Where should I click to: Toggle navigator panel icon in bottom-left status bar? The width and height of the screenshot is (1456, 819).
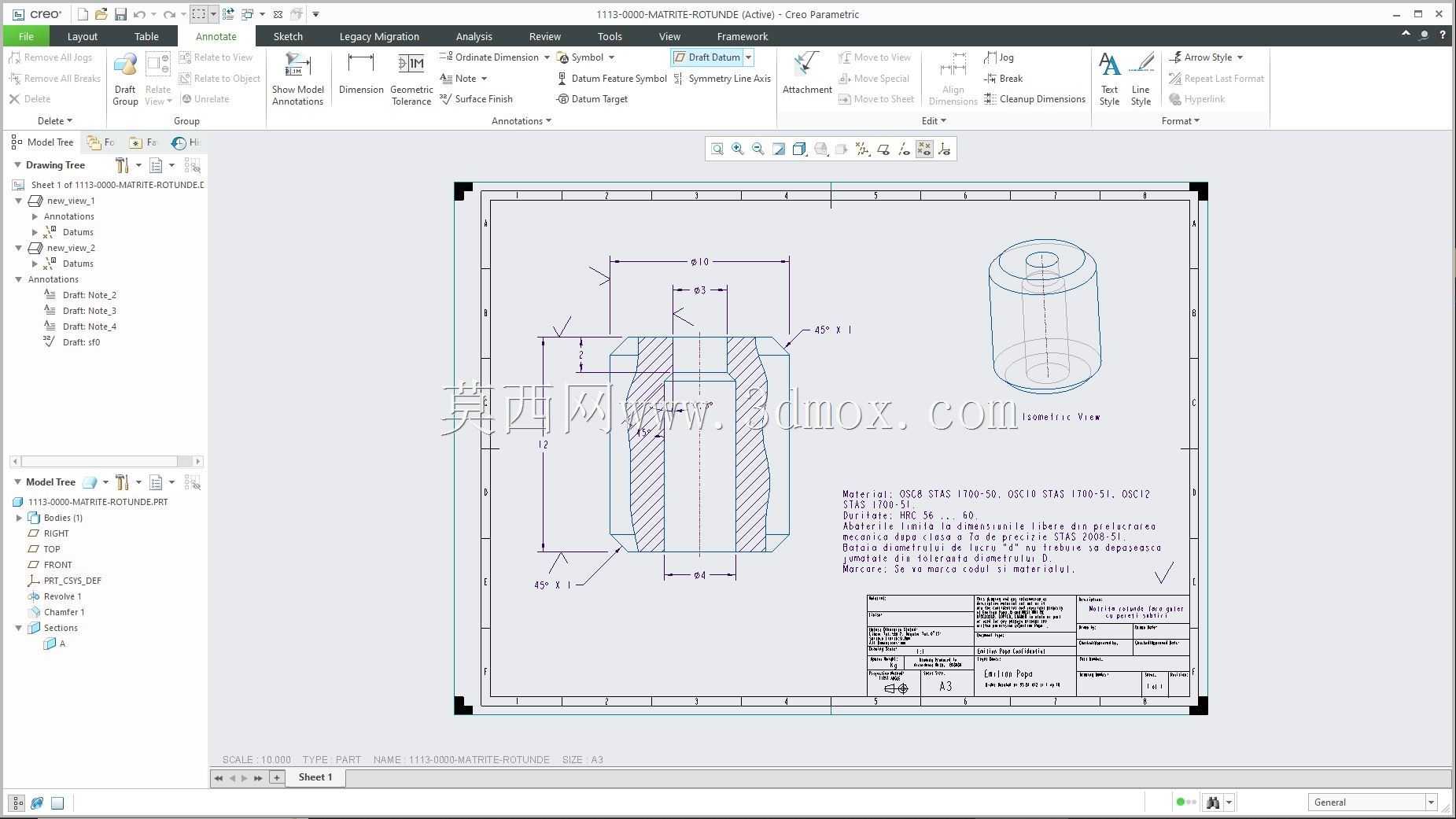point(17,803)
